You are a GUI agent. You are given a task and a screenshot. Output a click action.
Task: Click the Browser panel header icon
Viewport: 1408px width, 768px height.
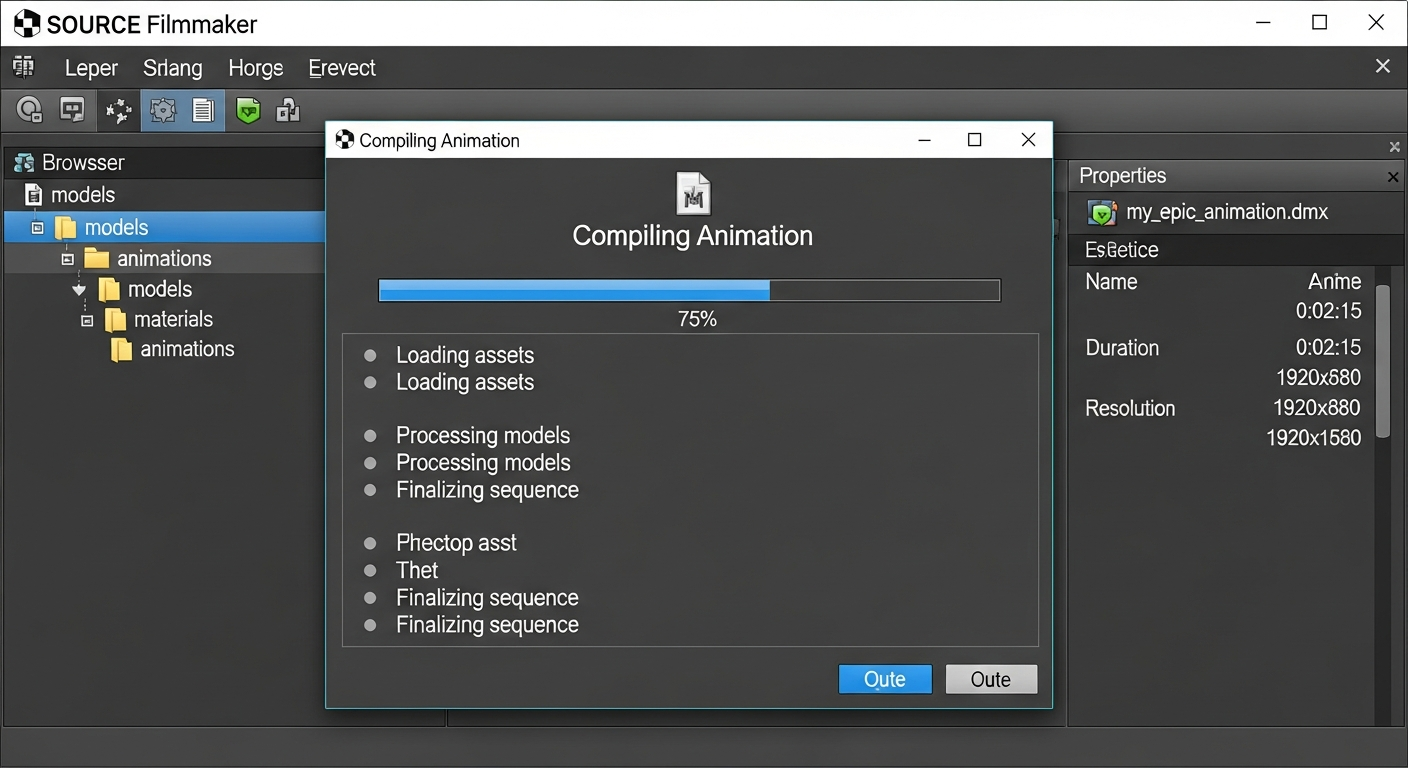(x=24, y=162)
